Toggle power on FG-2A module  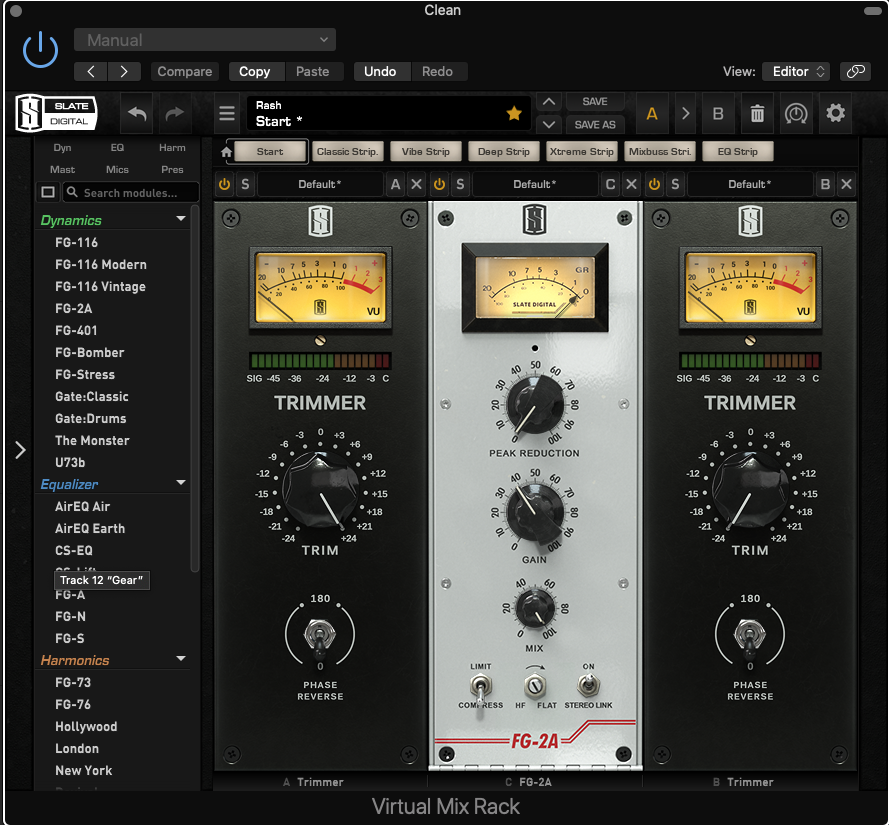click(x=439, y=184)
